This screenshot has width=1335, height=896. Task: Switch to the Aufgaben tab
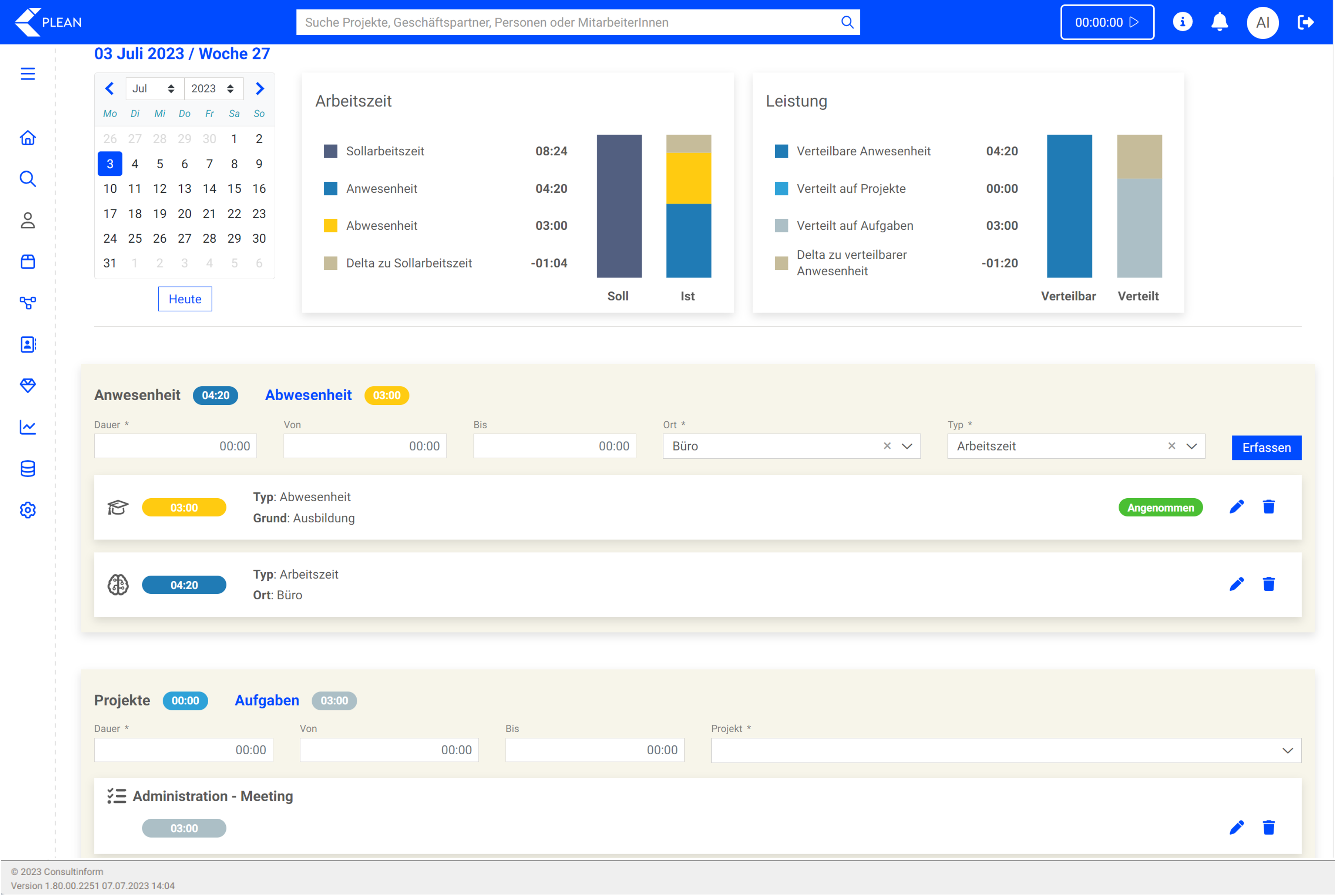267,700
